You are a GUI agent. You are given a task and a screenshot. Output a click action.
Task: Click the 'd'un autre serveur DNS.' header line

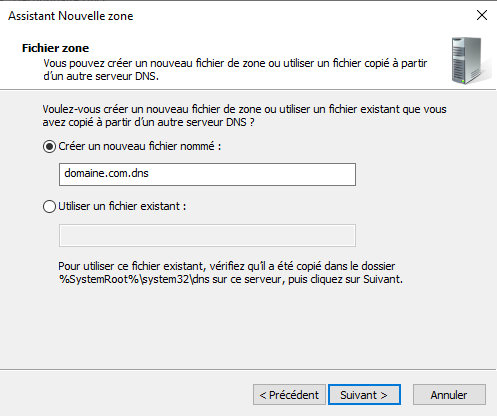tap(101, 76)
